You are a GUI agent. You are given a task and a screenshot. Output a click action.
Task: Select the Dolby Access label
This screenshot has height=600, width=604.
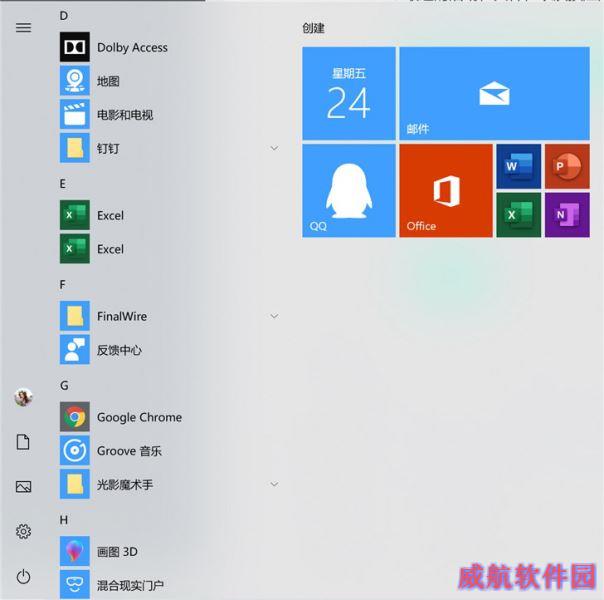point(132,47)
